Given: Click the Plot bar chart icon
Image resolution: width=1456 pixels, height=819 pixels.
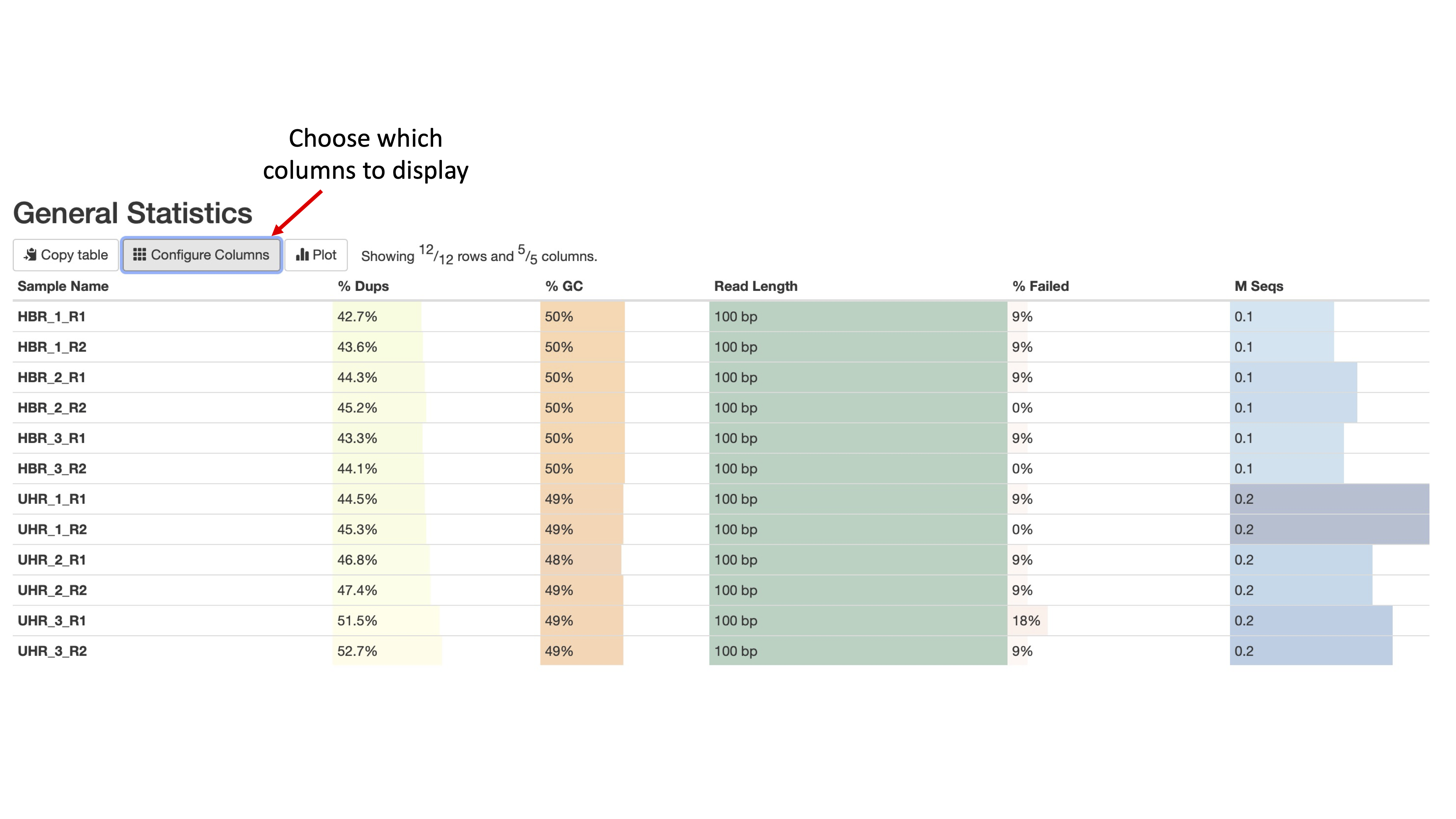Looking at the screenshot, I should 302,255.
